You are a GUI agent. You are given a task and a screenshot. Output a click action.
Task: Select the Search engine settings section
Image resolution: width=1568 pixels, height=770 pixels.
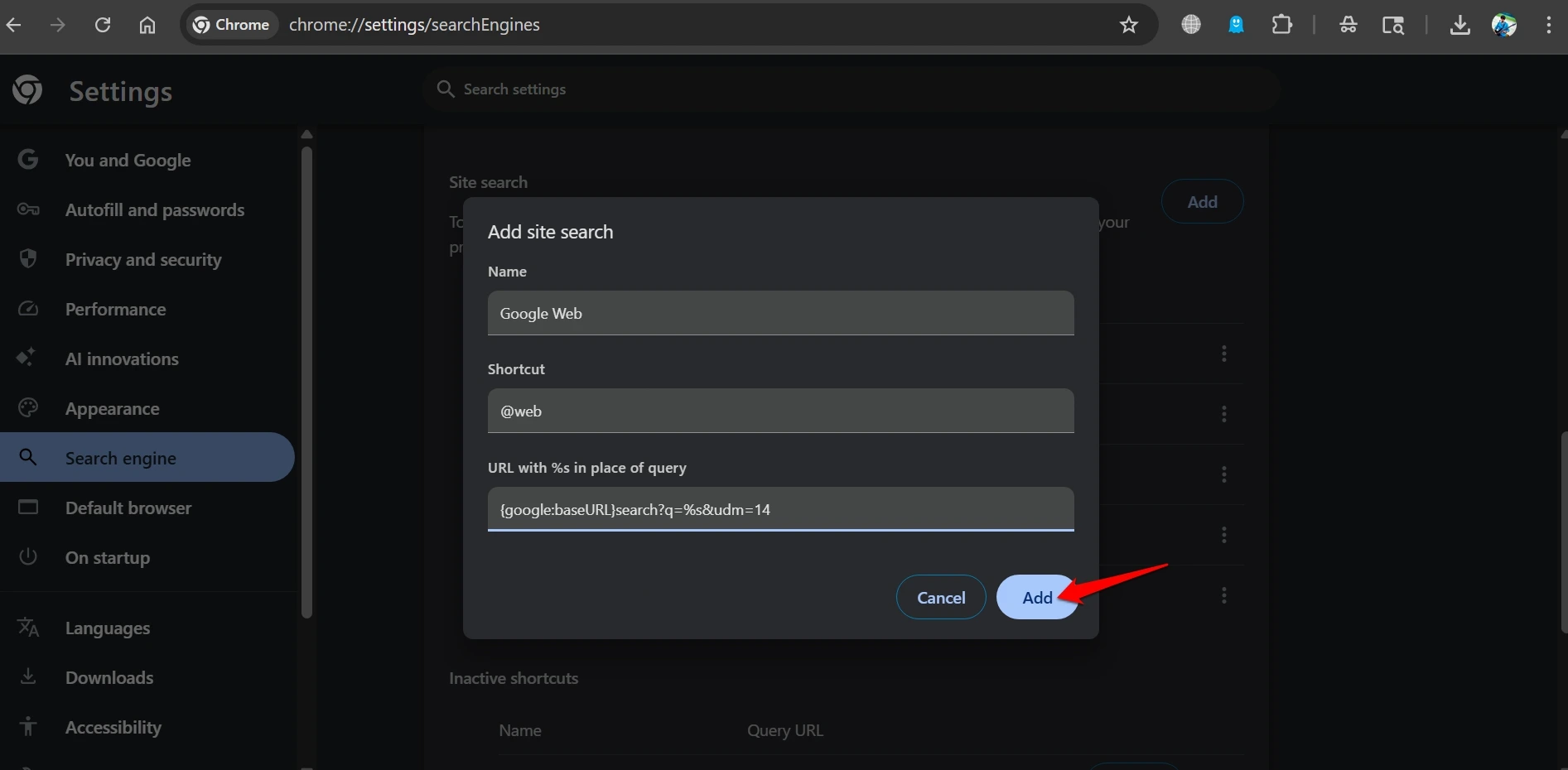pos(120,457)
